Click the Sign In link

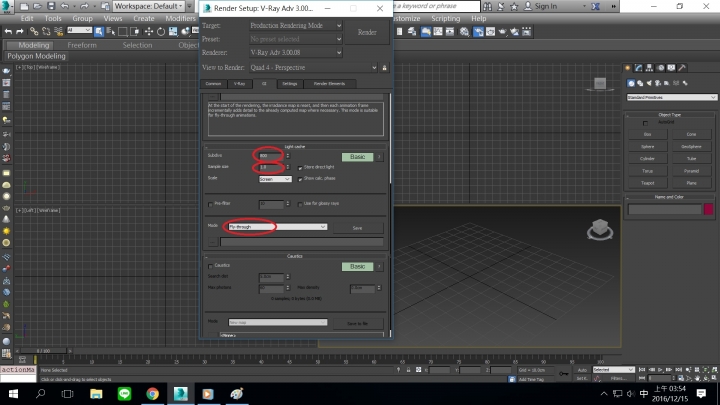coord(546,6)
